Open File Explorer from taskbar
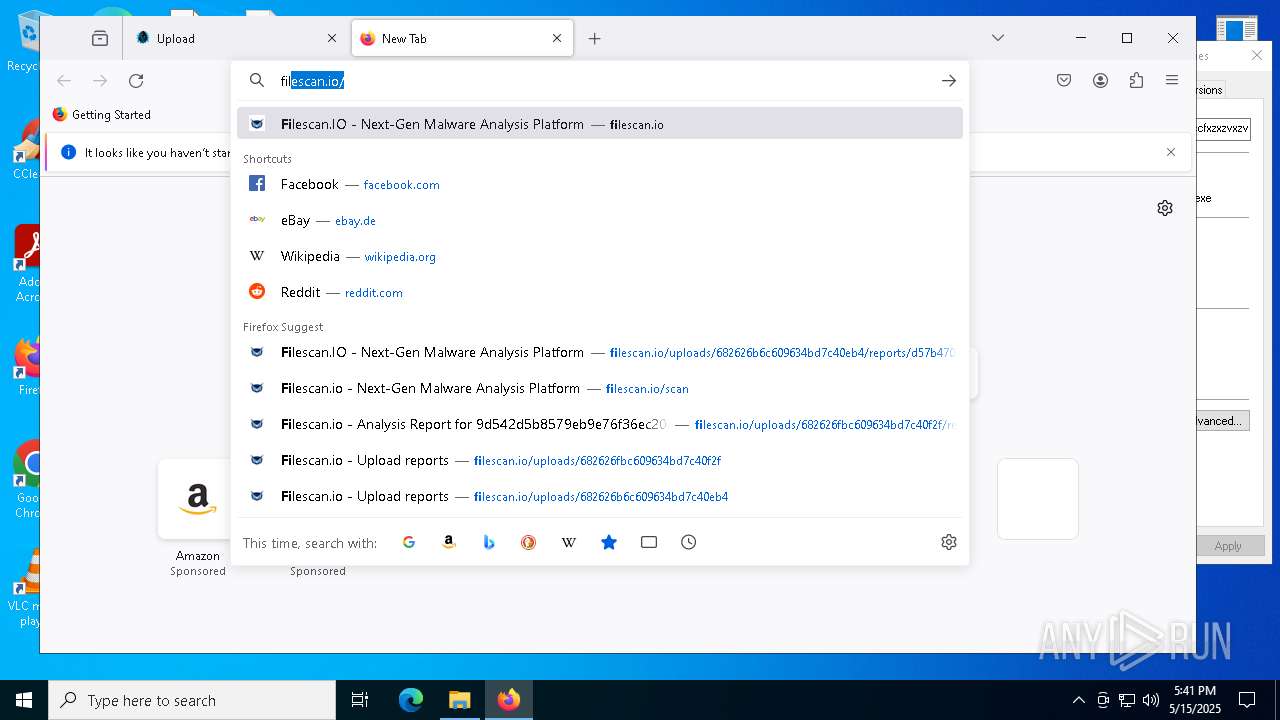 point(459,700)
